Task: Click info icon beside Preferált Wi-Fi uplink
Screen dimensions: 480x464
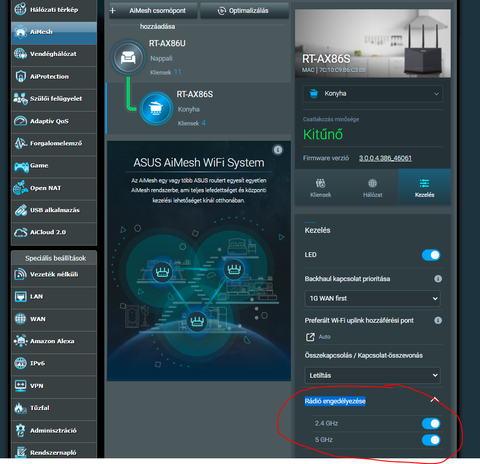Action: pyautogui.click(x=438, y=320)
